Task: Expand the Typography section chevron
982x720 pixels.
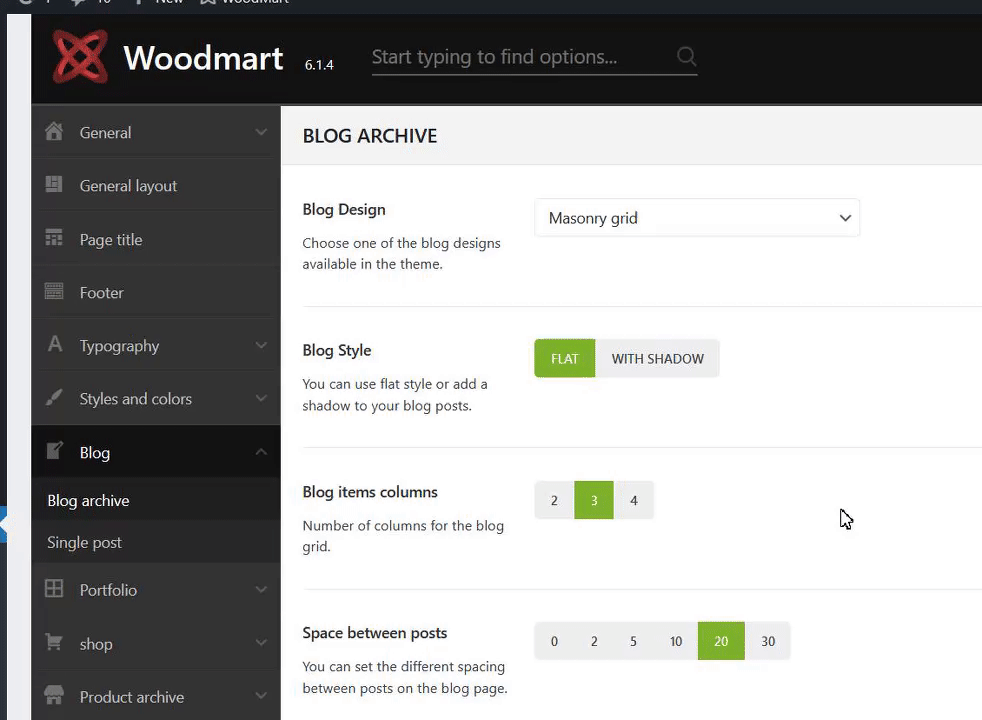Action: pos(261,345)
